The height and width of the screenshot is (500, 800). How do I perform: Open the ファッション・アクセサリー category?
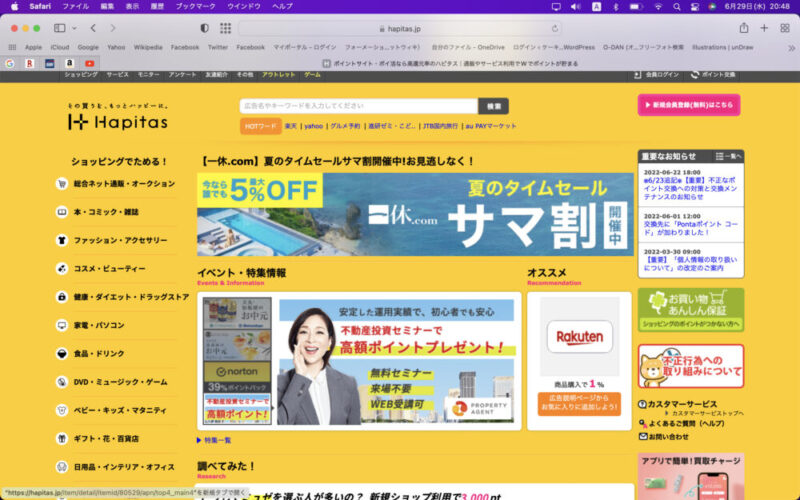pyautogui.click(x=120, y=240)
